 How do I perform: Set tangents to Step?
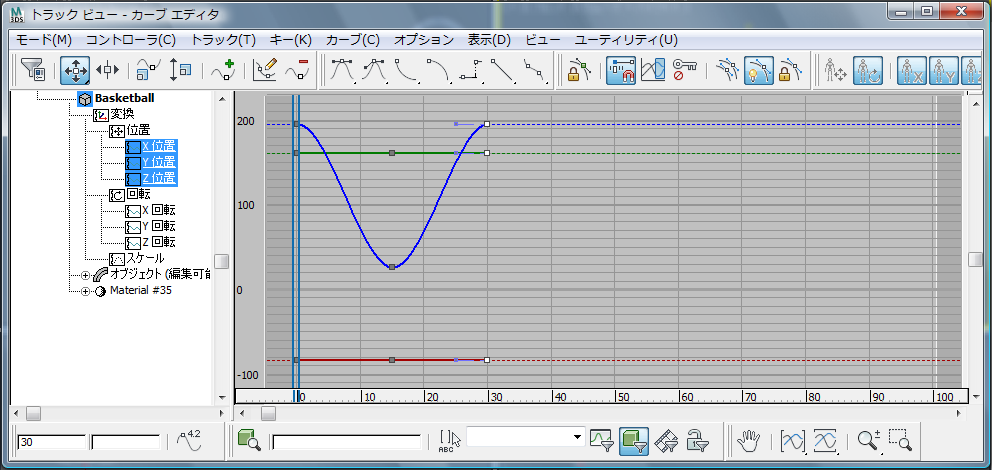coord(471,70)
